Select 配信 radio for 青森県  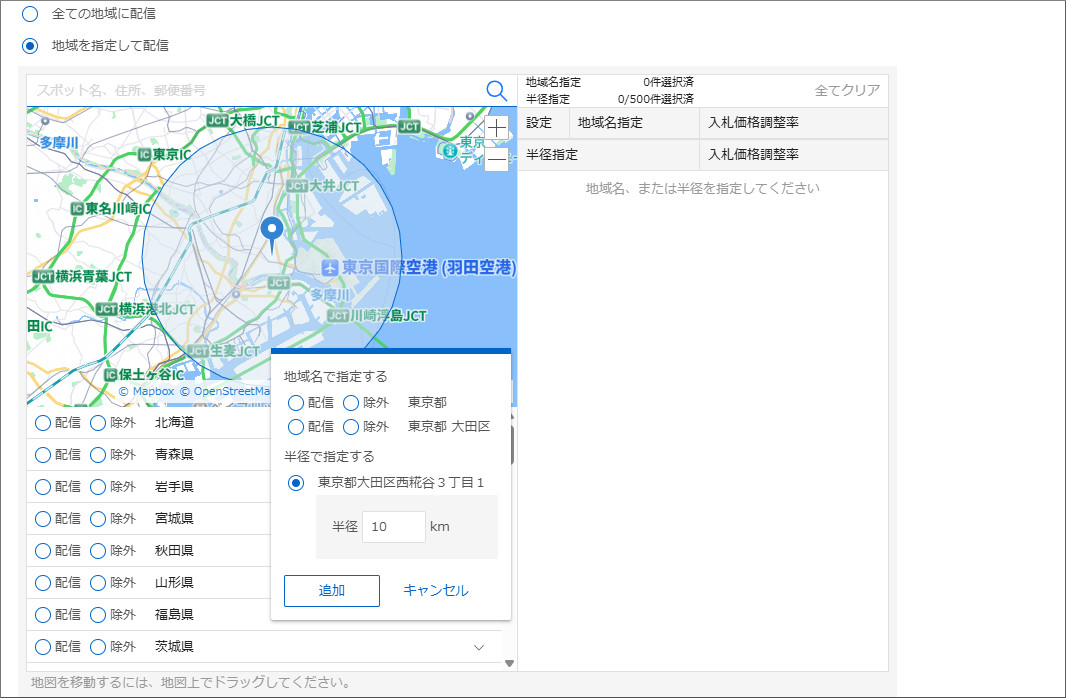43,455
